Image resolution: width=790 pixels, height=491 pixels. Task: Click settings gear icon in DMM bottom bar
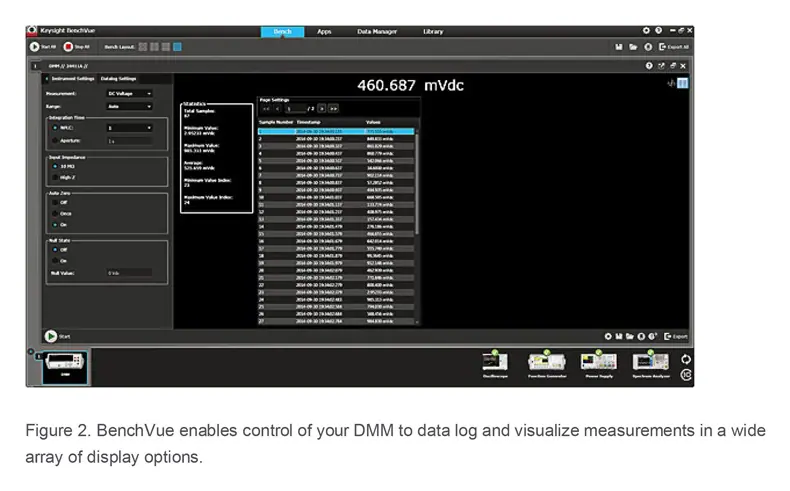point(608,336)
